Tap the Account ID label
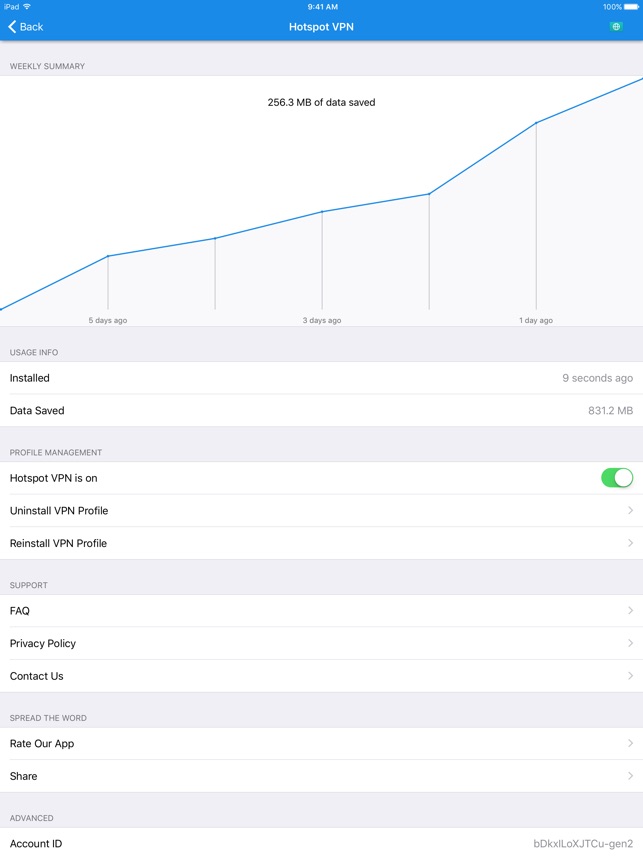The height and width of the screenshot is (858, 643). (x=36, y=843)
